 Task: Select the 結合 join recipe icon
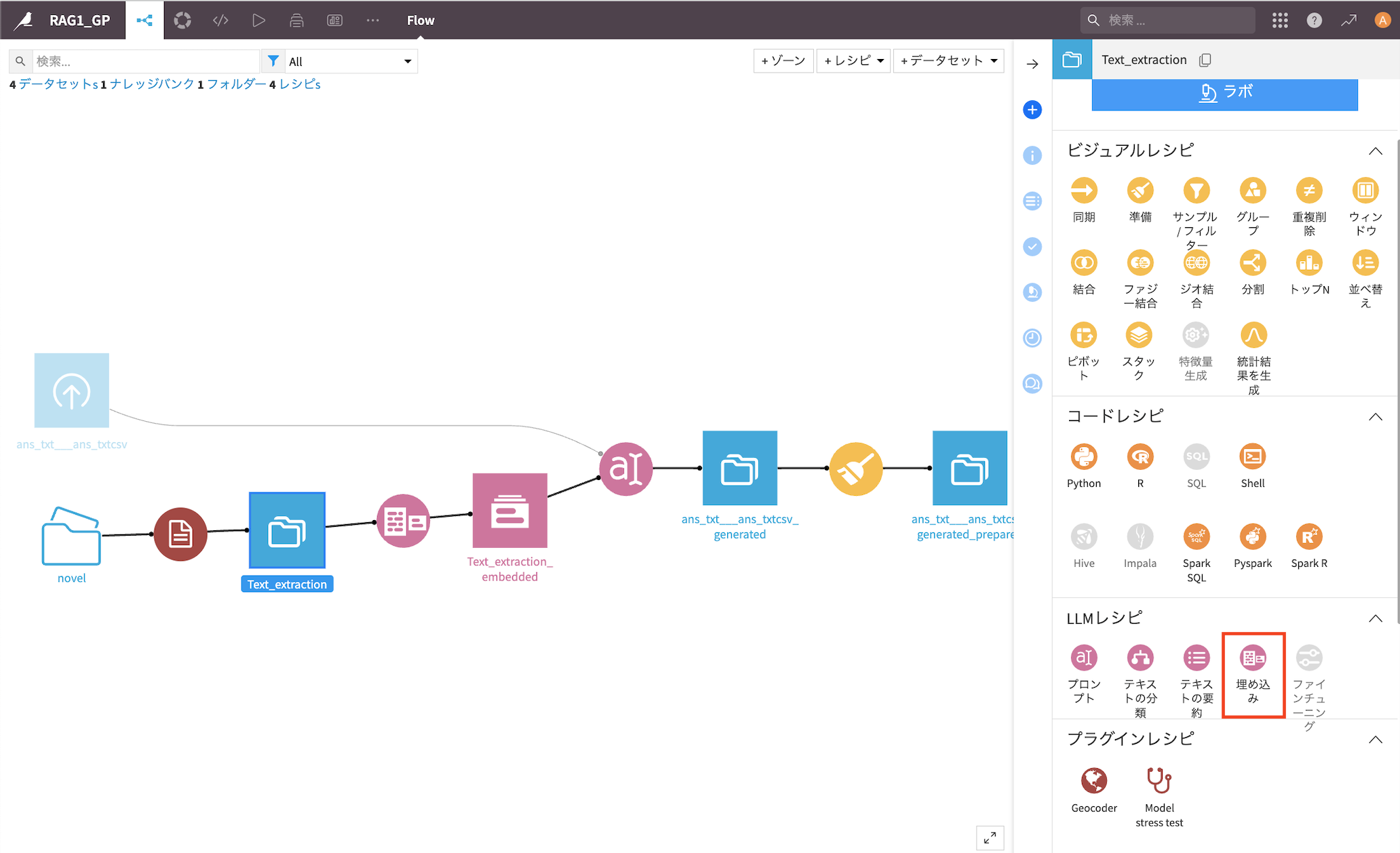1083,263
